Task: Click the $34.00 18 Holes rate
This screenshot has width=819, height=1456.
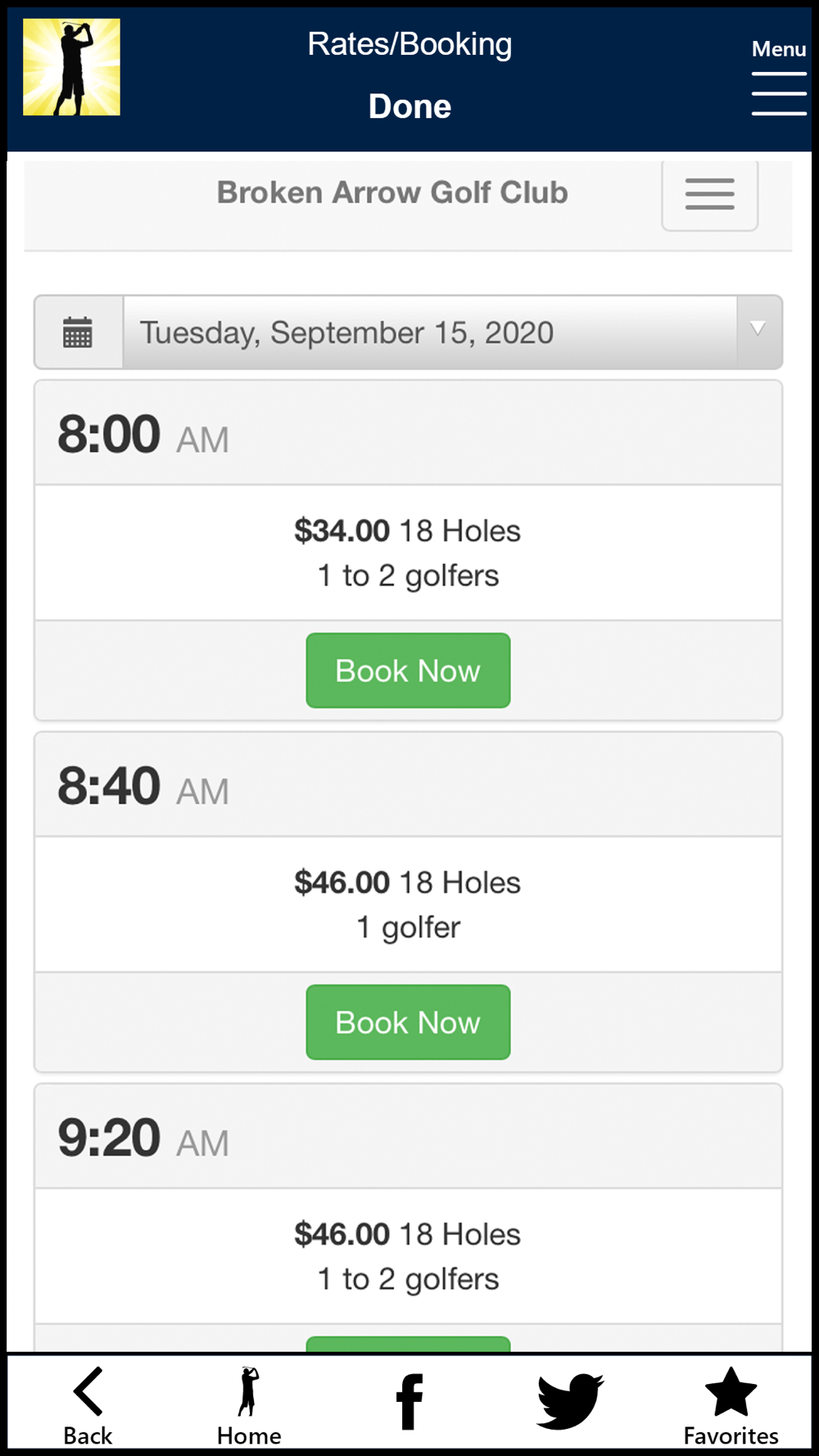Action: point(407,531)
